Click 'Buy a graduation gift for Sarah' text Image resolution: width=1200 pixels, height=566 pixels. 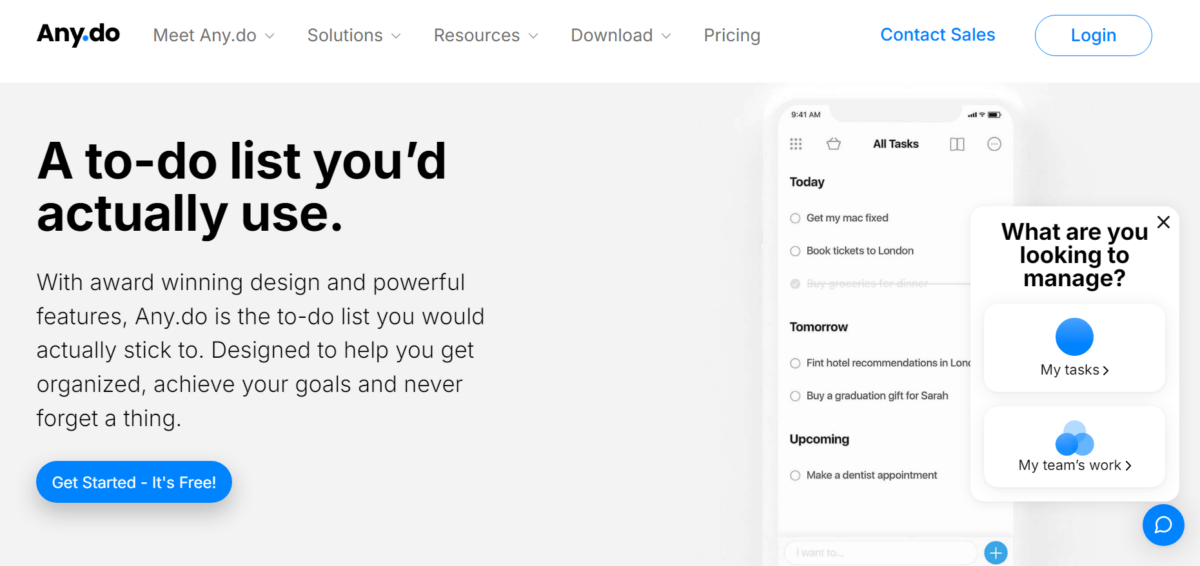click(x=877, y=396)
